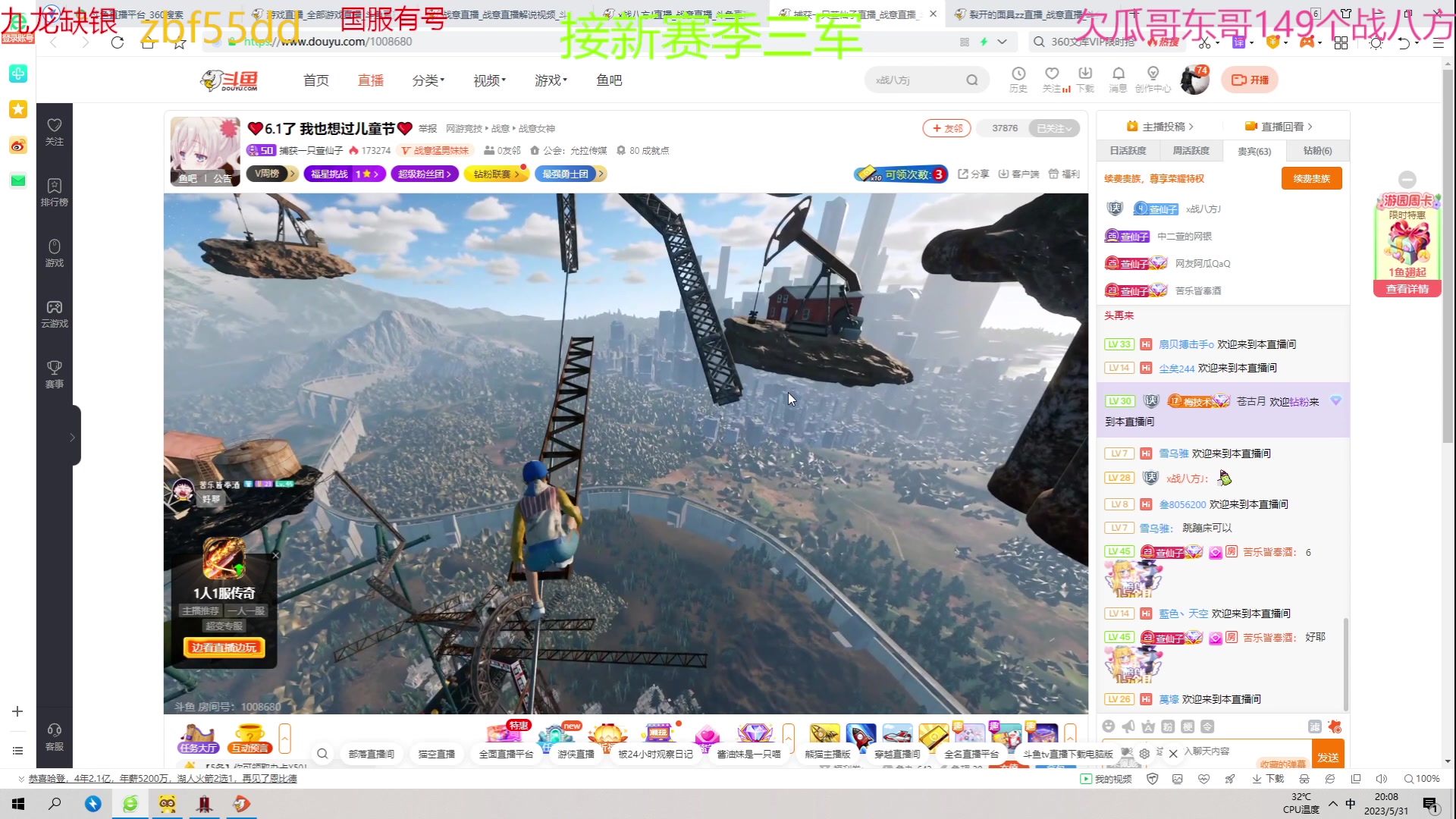Switch to the 钻粉(6) tab
This screenshot has height=819, width=1456.
pos(1316,151)
